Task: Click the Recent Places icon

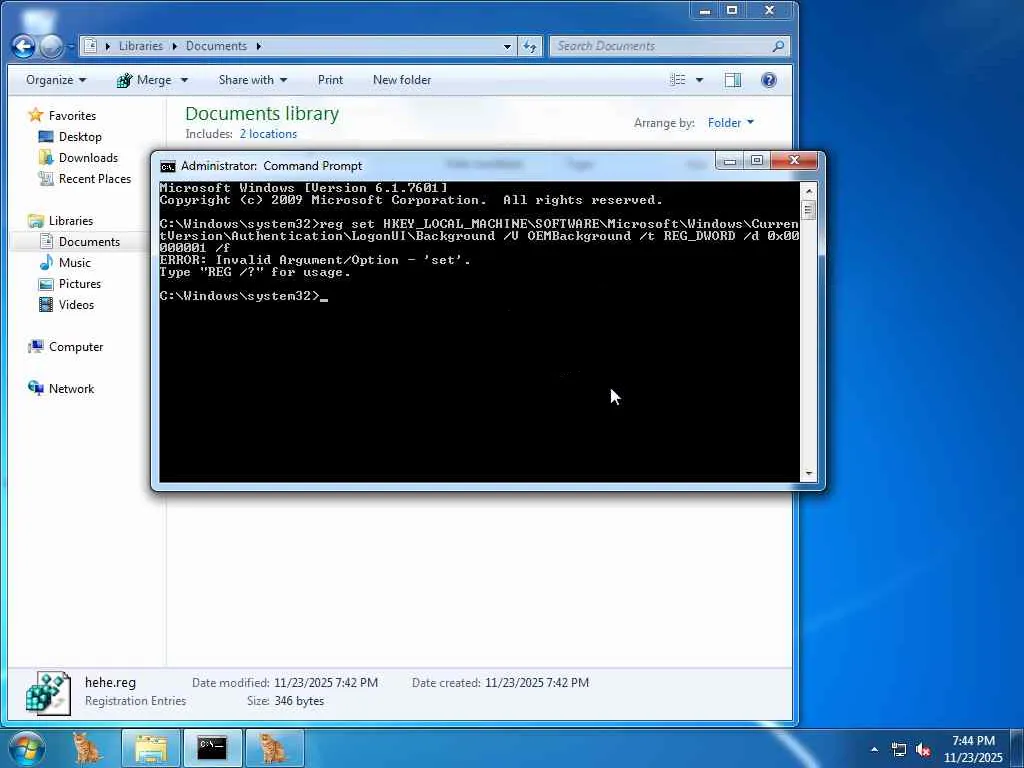Action: click(x=46, y=178)
